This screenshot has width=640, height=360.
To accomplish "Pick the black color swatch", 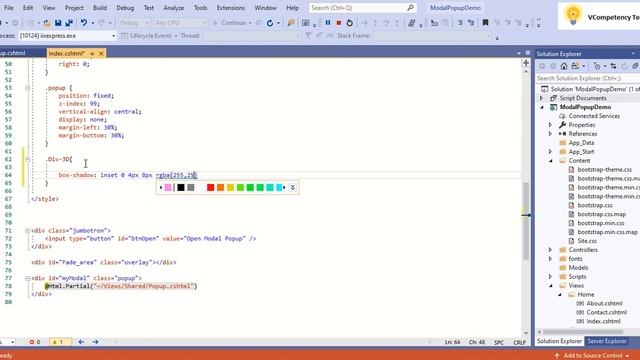I will (x=181, y=187).
